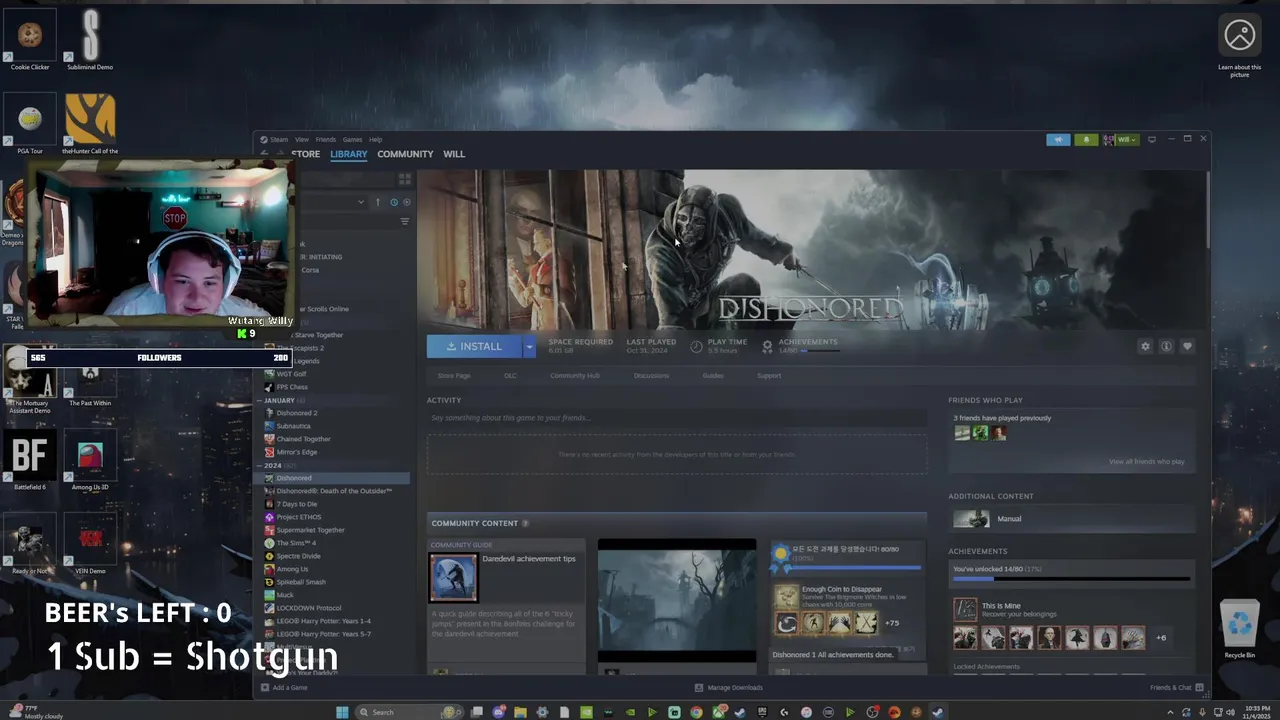Open the Battlefield 6 desktop shortcut
This screenshot has width=1280, height=720.
pyautogui.click(x=30, y=460)
